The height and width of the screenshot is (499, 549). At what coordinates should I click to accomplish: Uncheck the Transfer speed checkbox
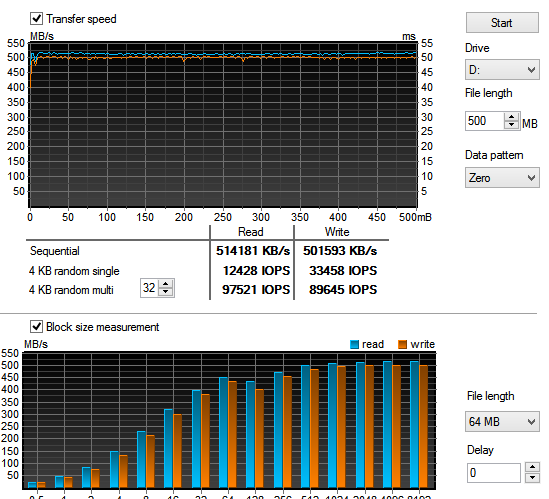pos(36,19)
